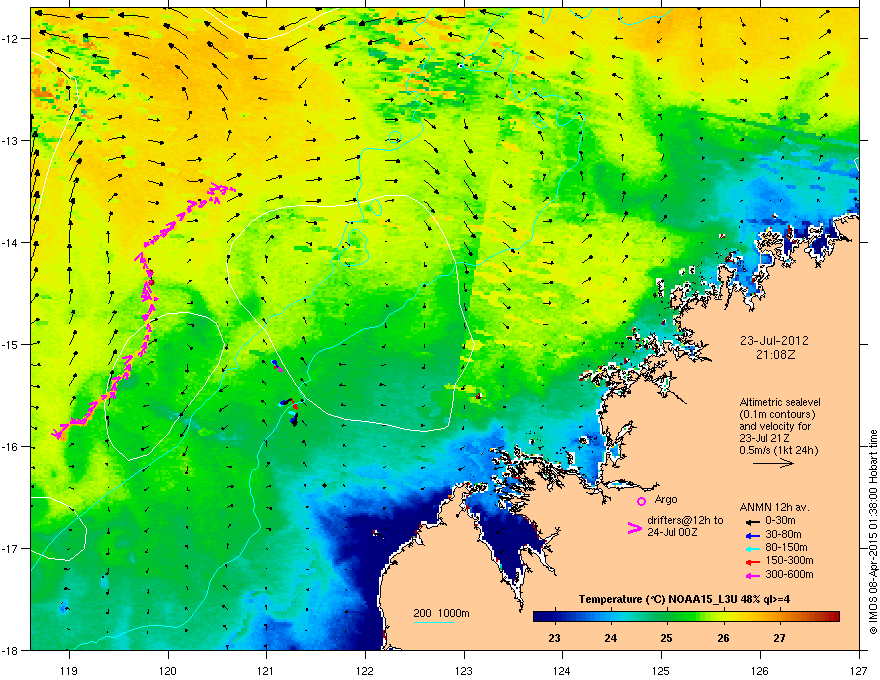Click the latitude axis label -17
Viewport: 880px width, 680px height.
pos(11,548)
